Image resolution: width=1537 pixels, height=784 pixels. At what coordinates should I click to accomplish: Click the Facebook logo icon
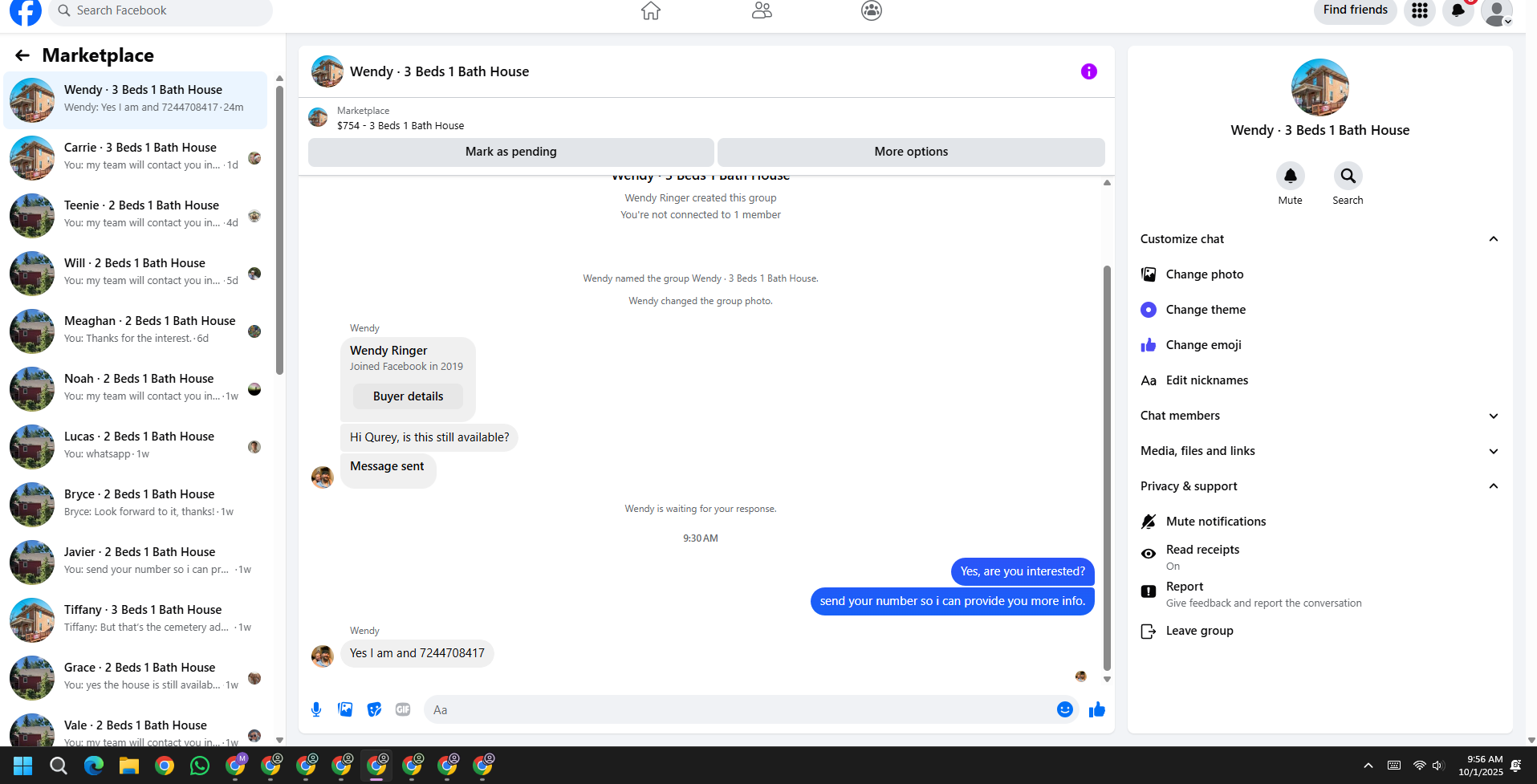[x=26, y=11]
